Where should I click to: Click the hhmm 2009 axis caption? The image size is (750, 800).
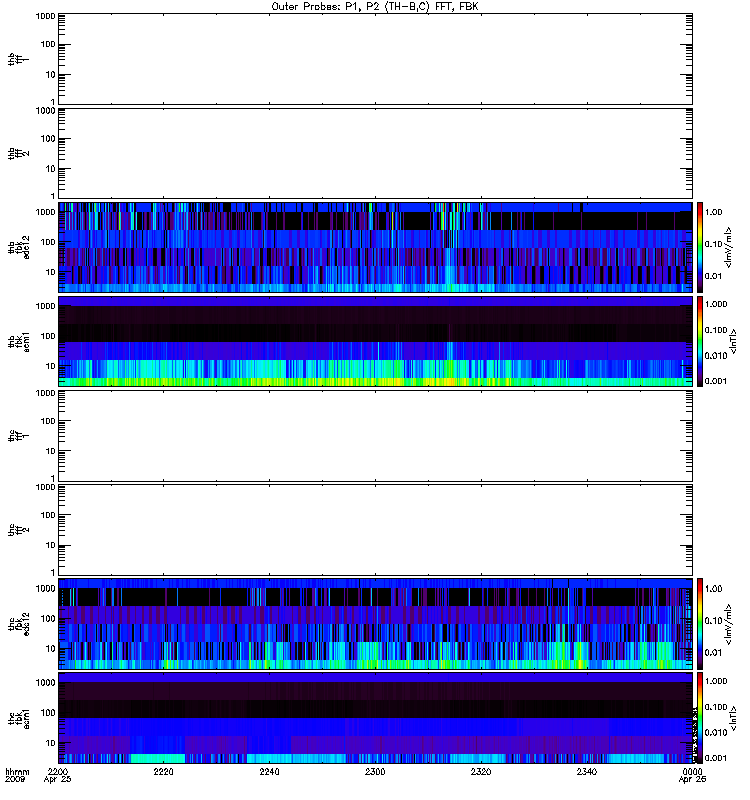click(17, 775)
